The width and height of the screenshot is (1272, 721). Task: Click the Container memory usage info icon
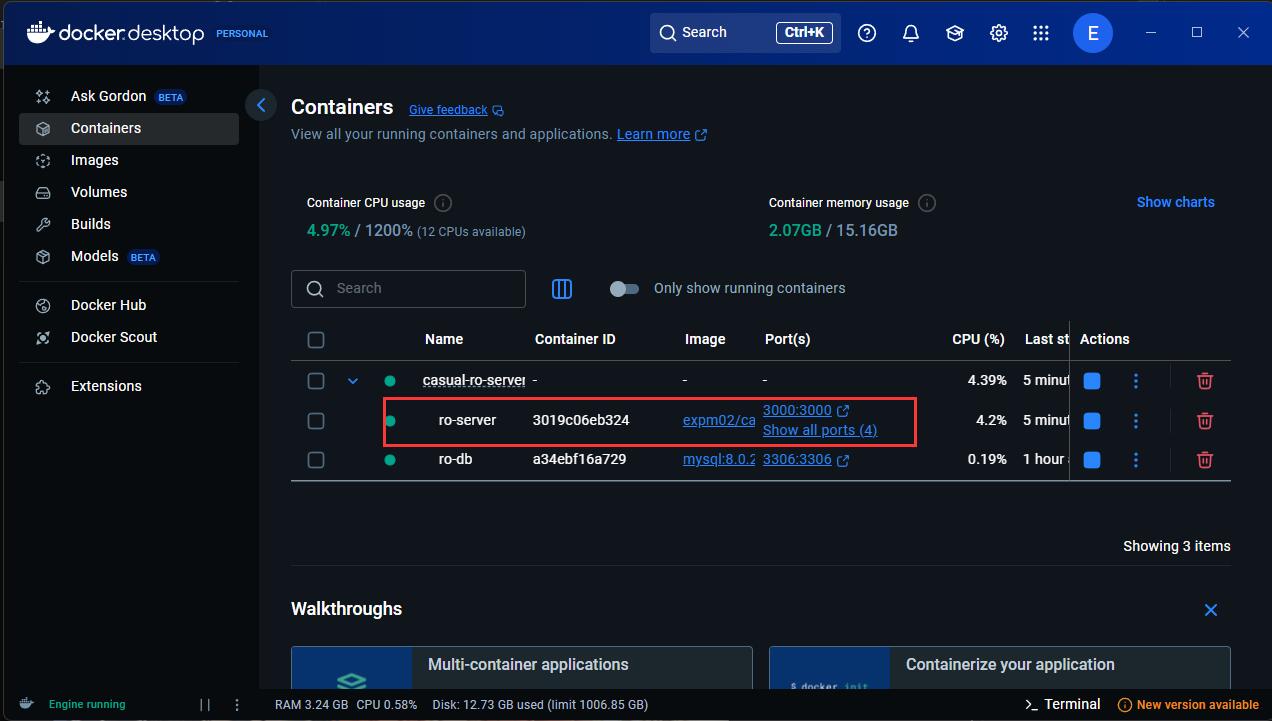click(927, 203)
